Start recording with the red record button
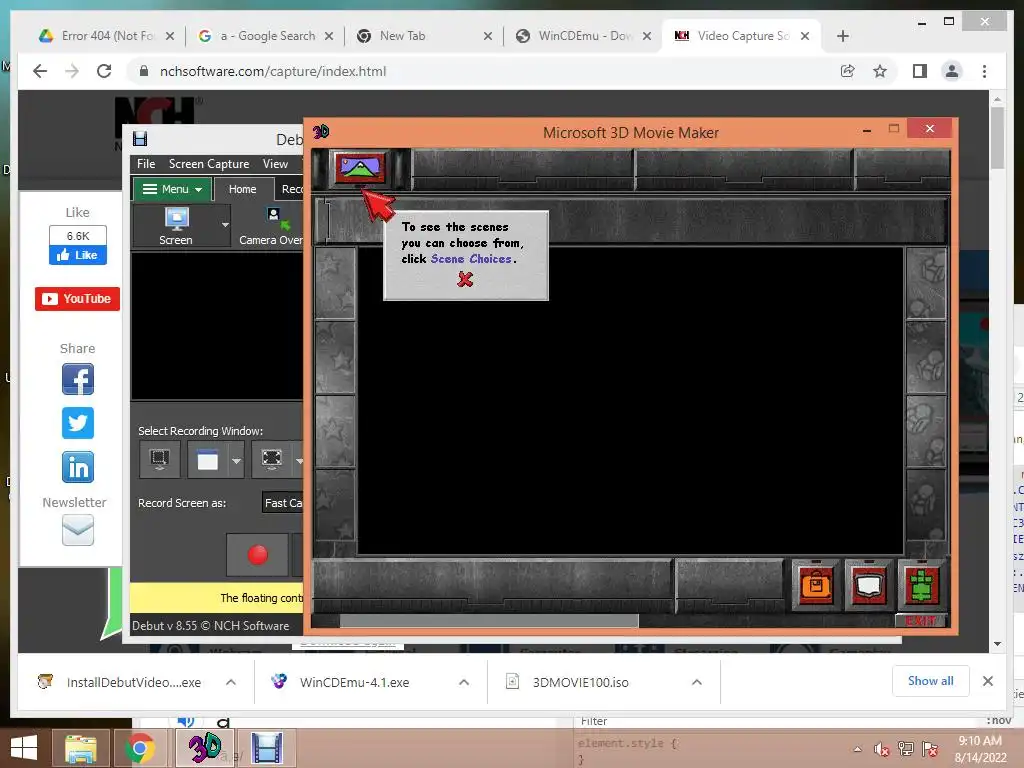The height and width of the screenshot is (768, 1024). 257,554
